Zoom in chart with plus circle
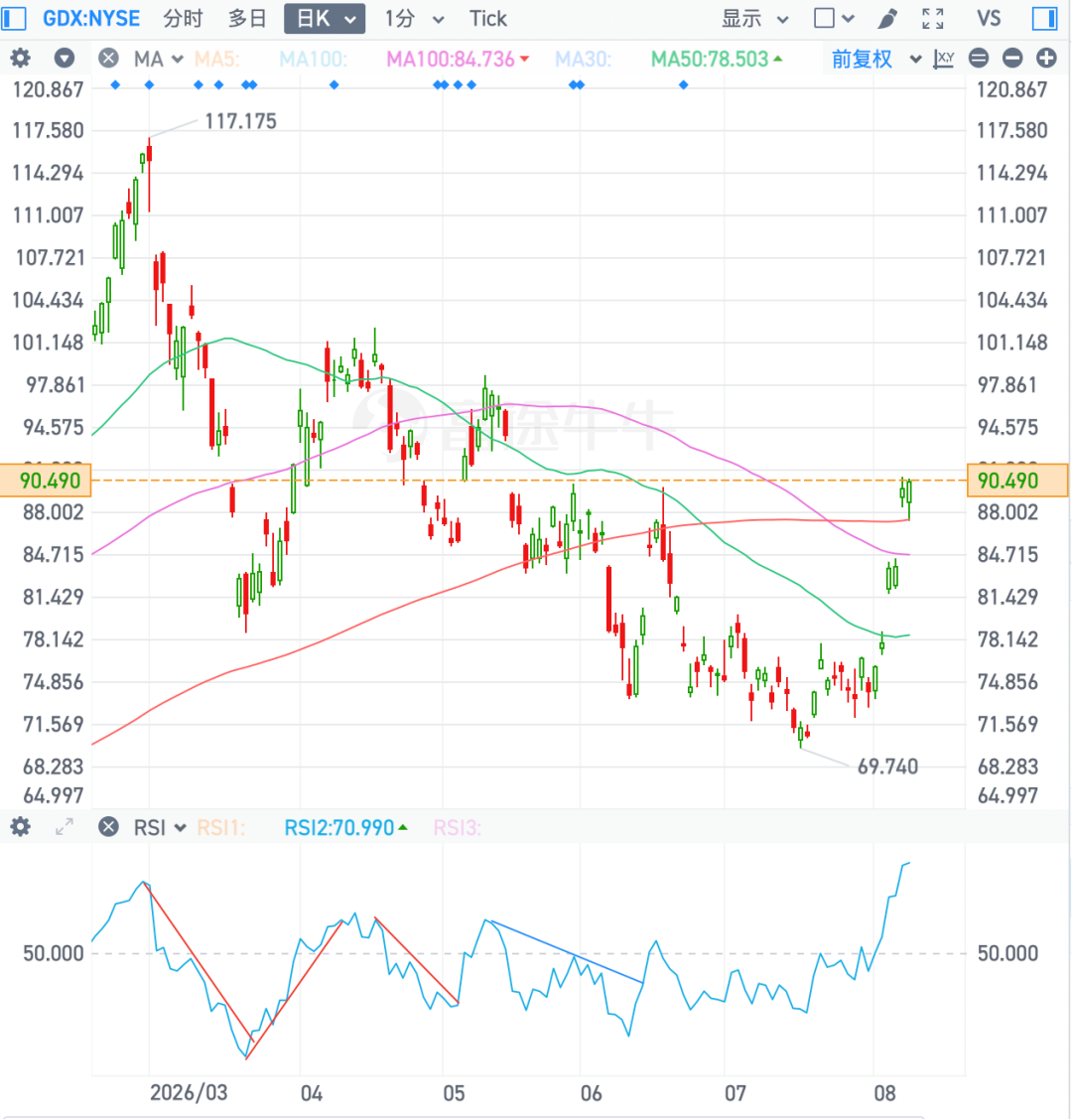The height and width of the screenshot is (1120, 1072). pyautogui.click(x=1046, y=58)
